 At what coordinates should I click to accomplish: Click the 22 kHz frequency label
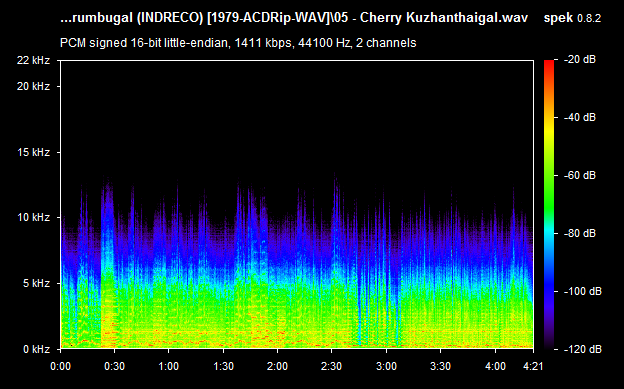[x=33, y=61]
